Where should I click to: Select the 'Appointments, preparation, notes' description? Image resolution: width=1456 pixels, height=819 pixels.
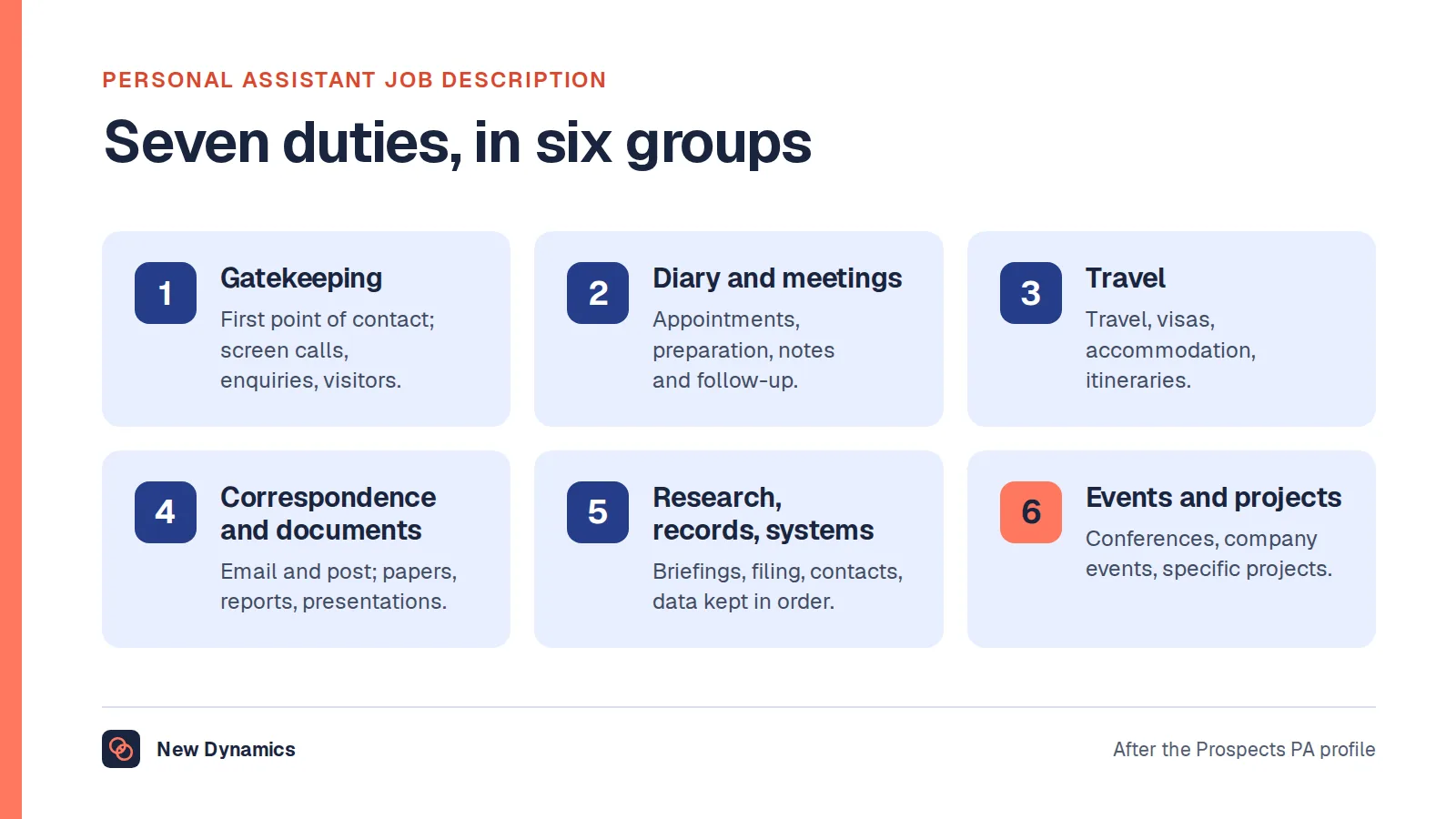pyautogui.click(x=743, y=350)
